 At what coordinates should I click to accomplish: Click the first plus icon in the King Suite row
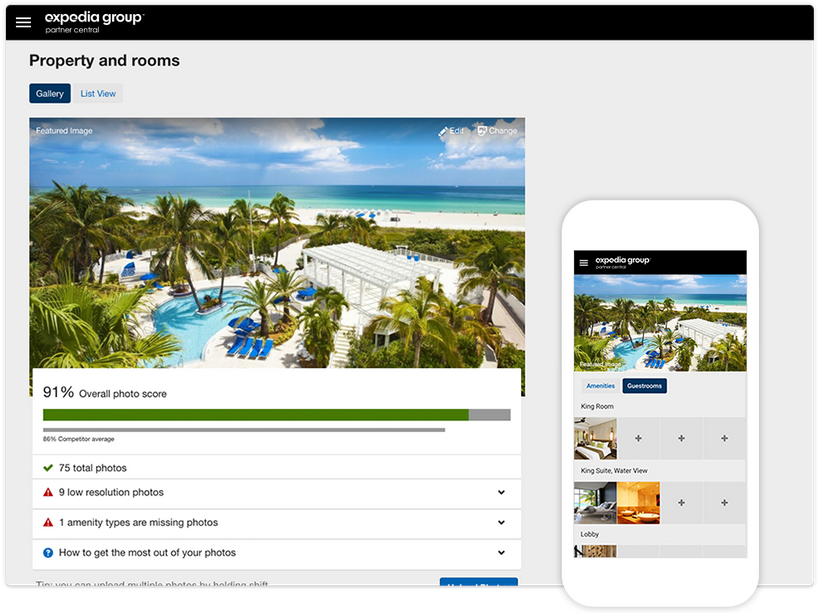[681, 503]
